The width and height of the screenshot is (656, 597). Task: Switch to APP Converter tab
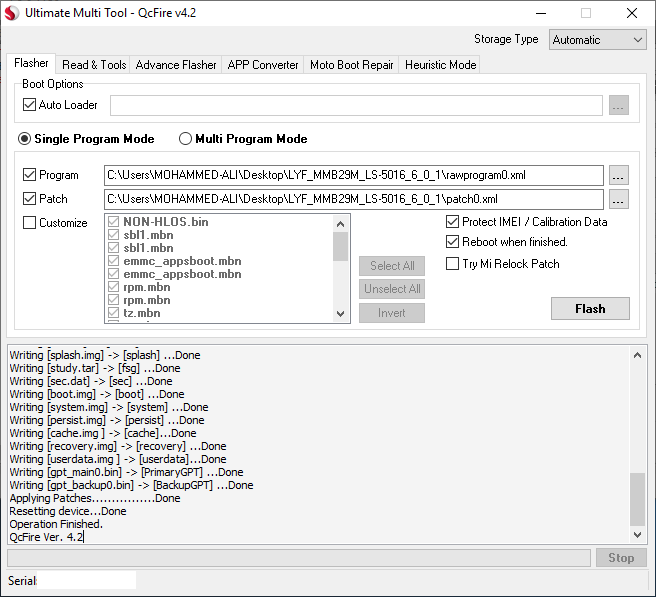[263, 65]
